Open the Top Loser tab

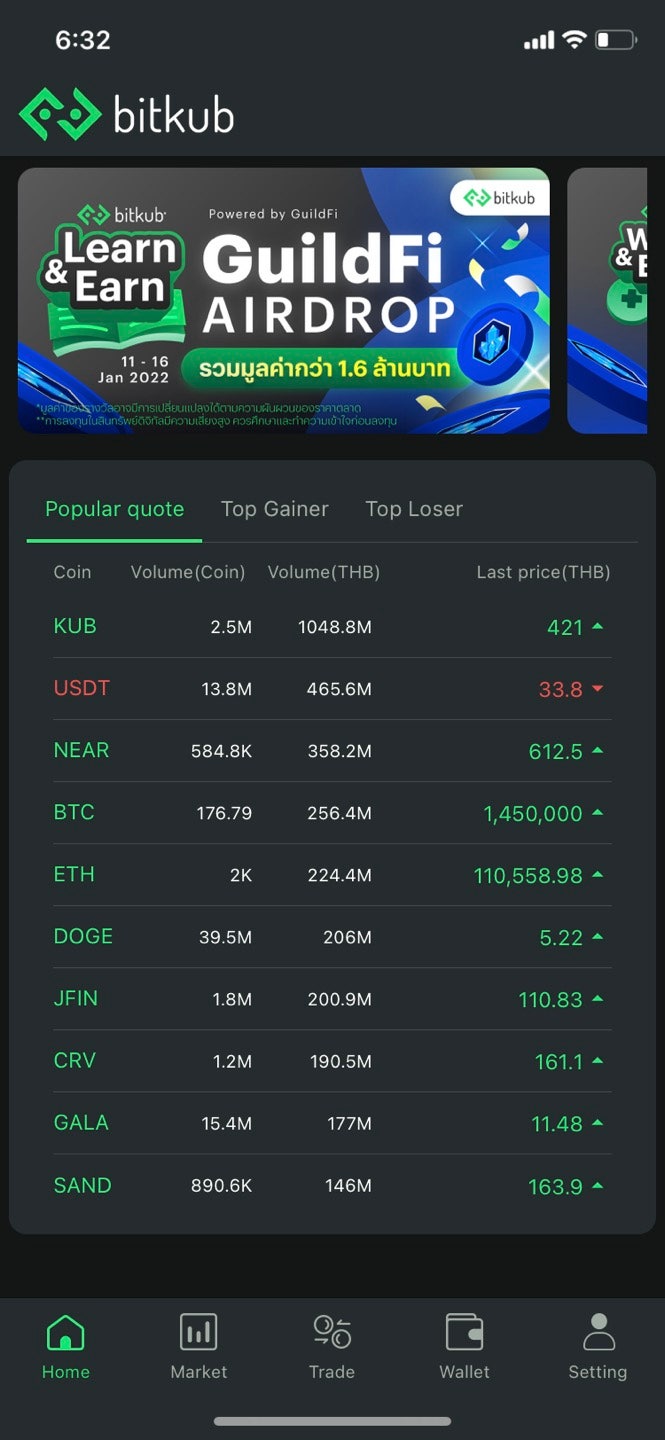tap(414, 509)
